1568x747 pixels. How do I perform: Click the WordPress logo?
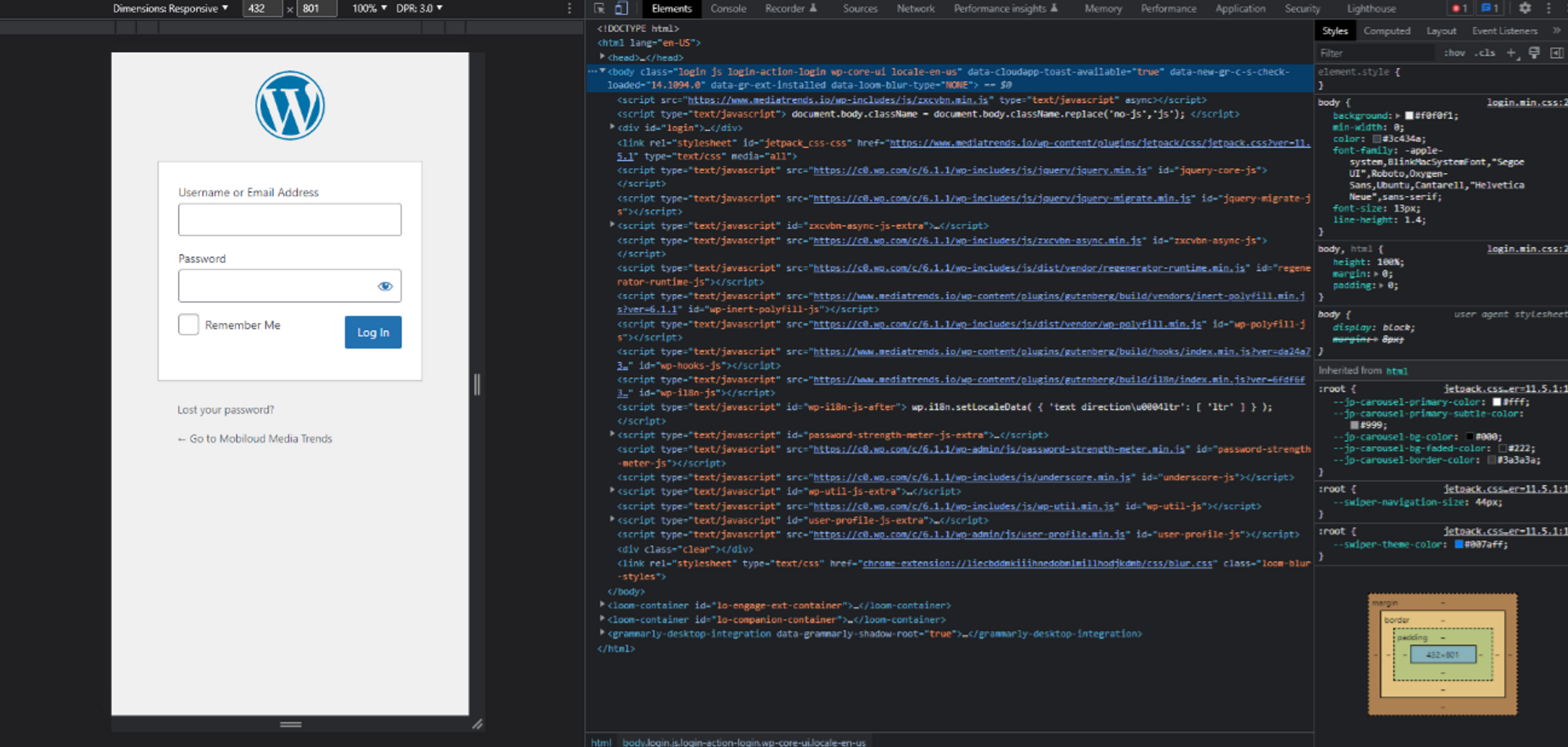point(290,106)
